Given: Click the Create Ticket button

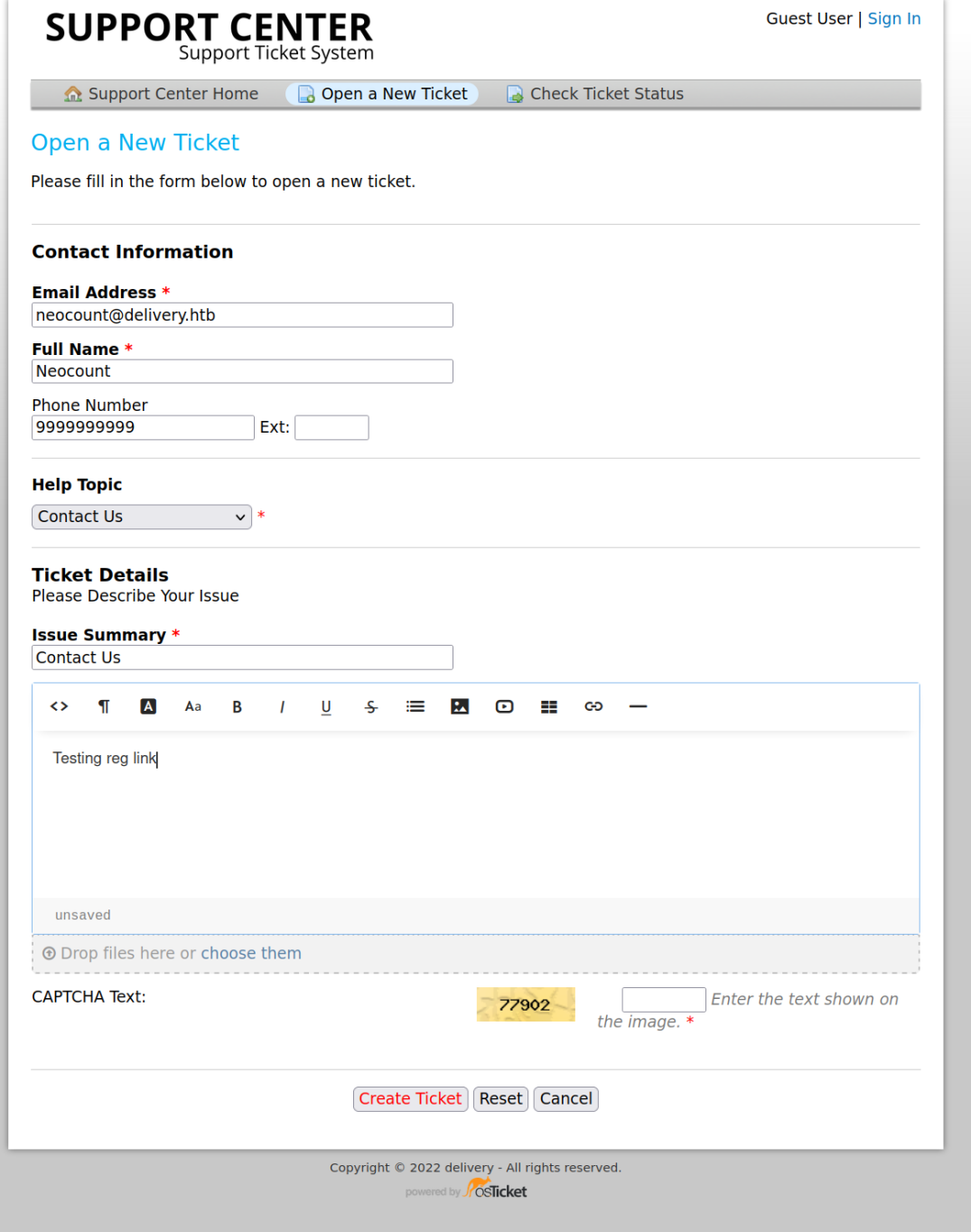Looking at the screenshot, I should [410, 1098].
